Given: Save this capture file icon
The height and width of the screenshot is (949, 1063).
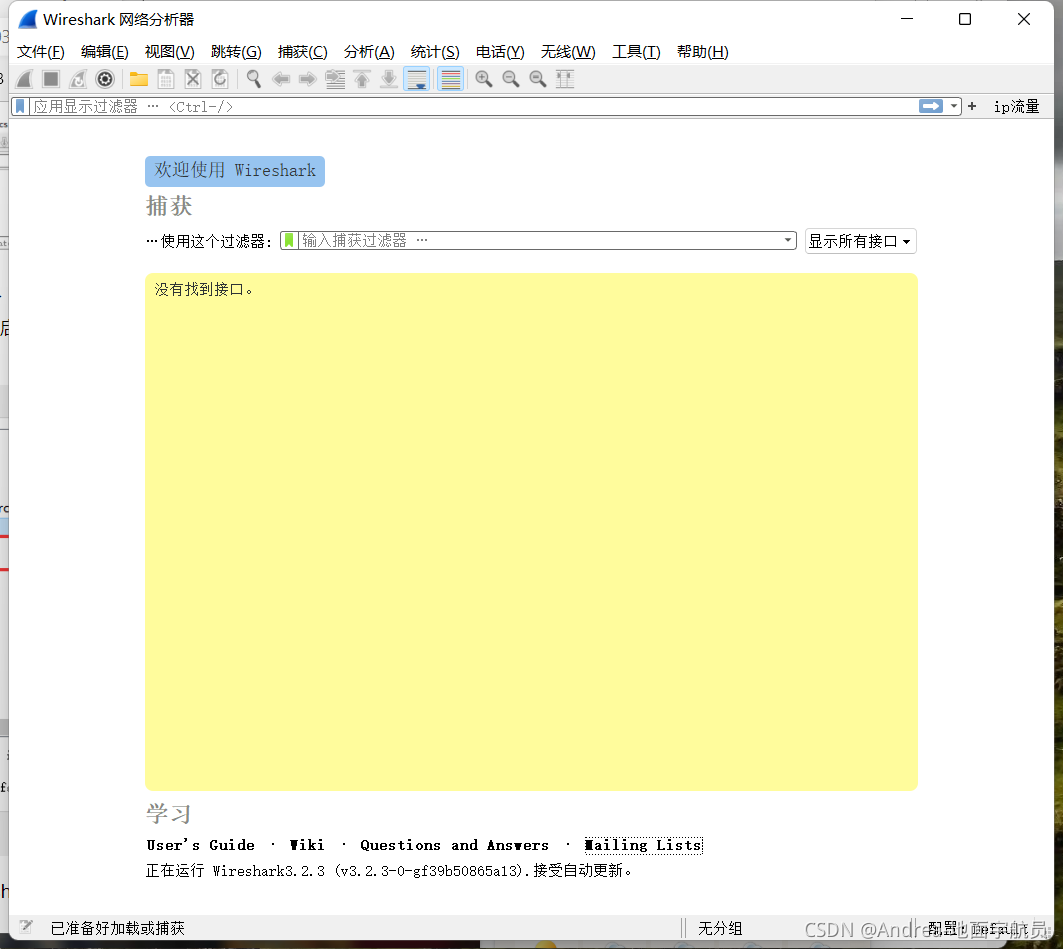Looking at the screenshot, I should point(166,79).
